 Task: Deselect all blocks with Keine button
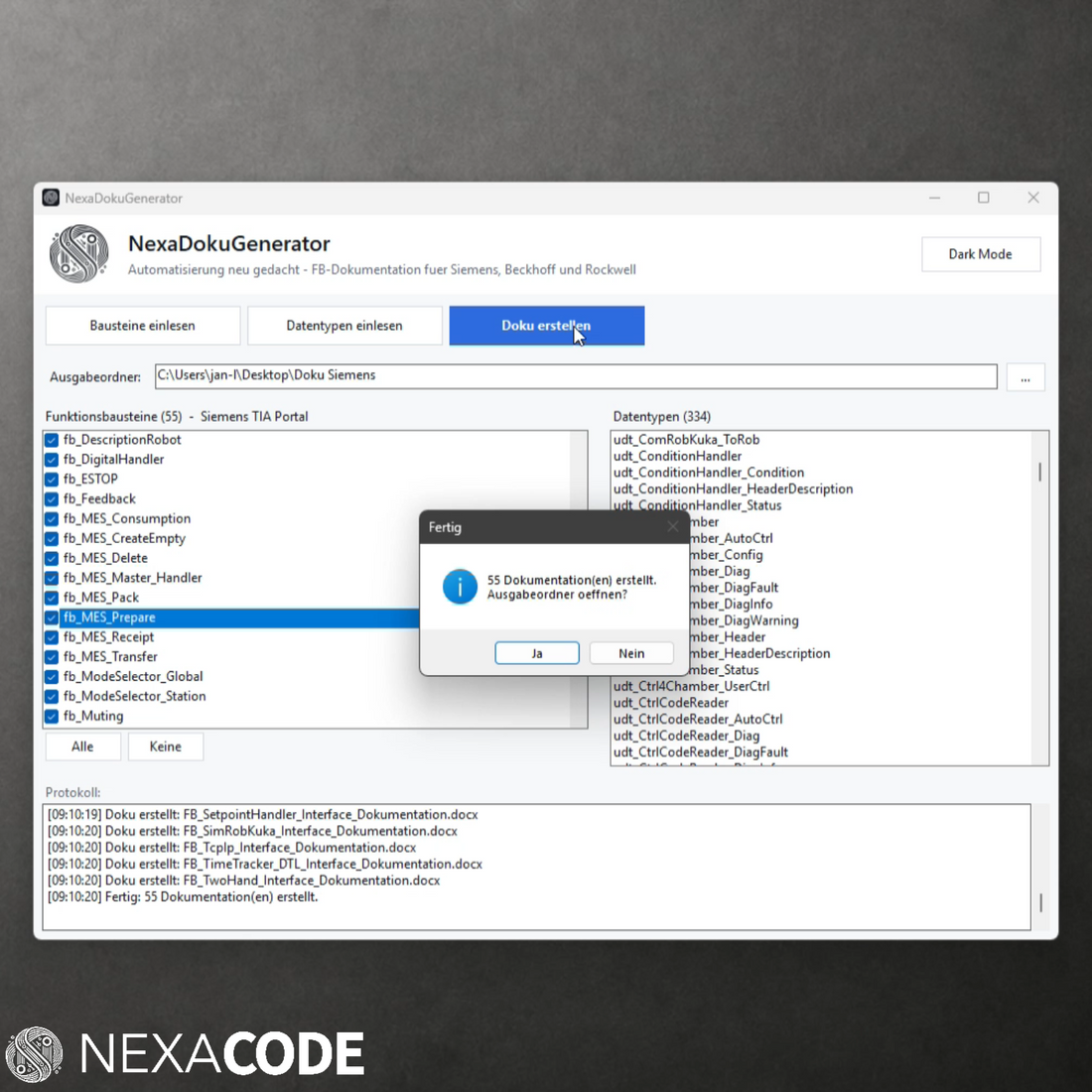(x=166, y=747)
